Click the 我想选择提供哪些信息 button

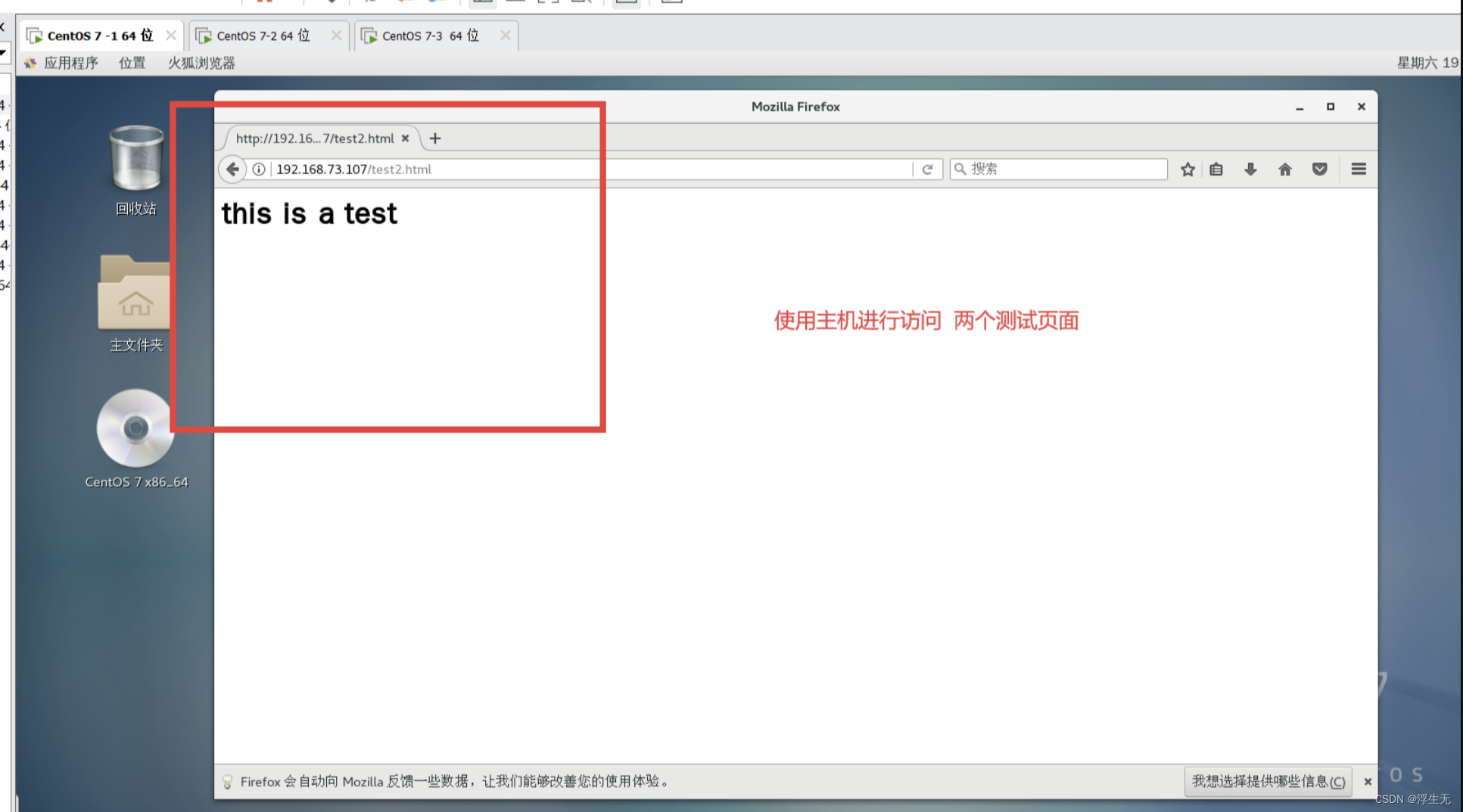(x=1267, y=781)
